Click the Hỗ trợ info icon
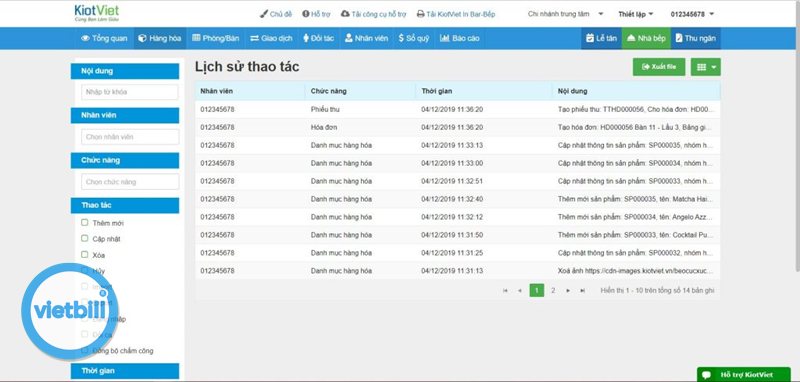800x382 pixels. (306, 14)
